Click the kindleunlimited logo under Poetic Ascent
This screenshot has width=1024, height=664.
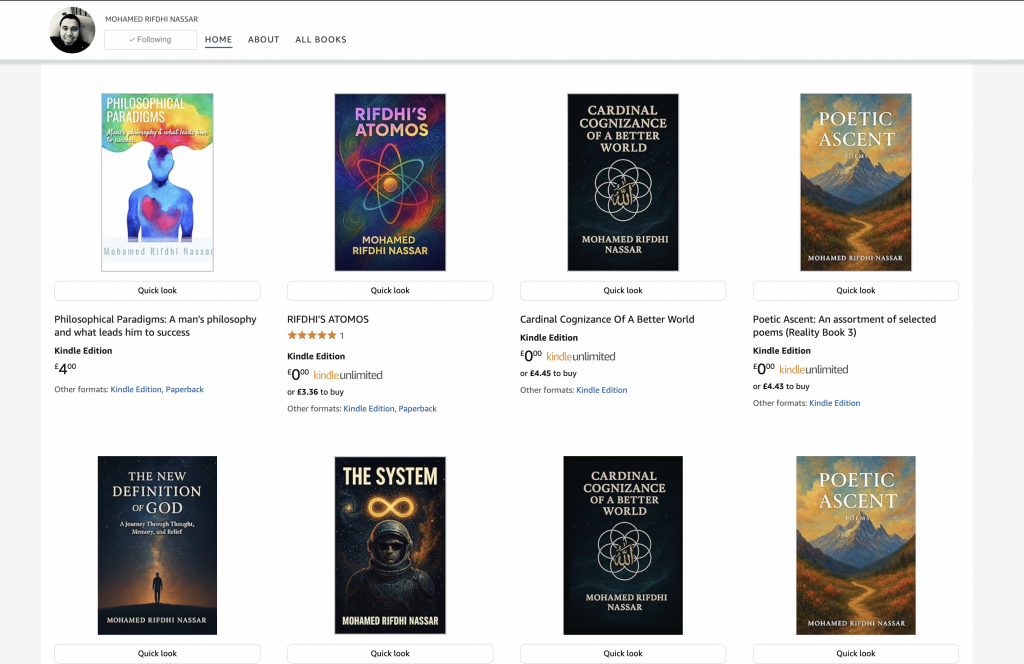(813, 370)
